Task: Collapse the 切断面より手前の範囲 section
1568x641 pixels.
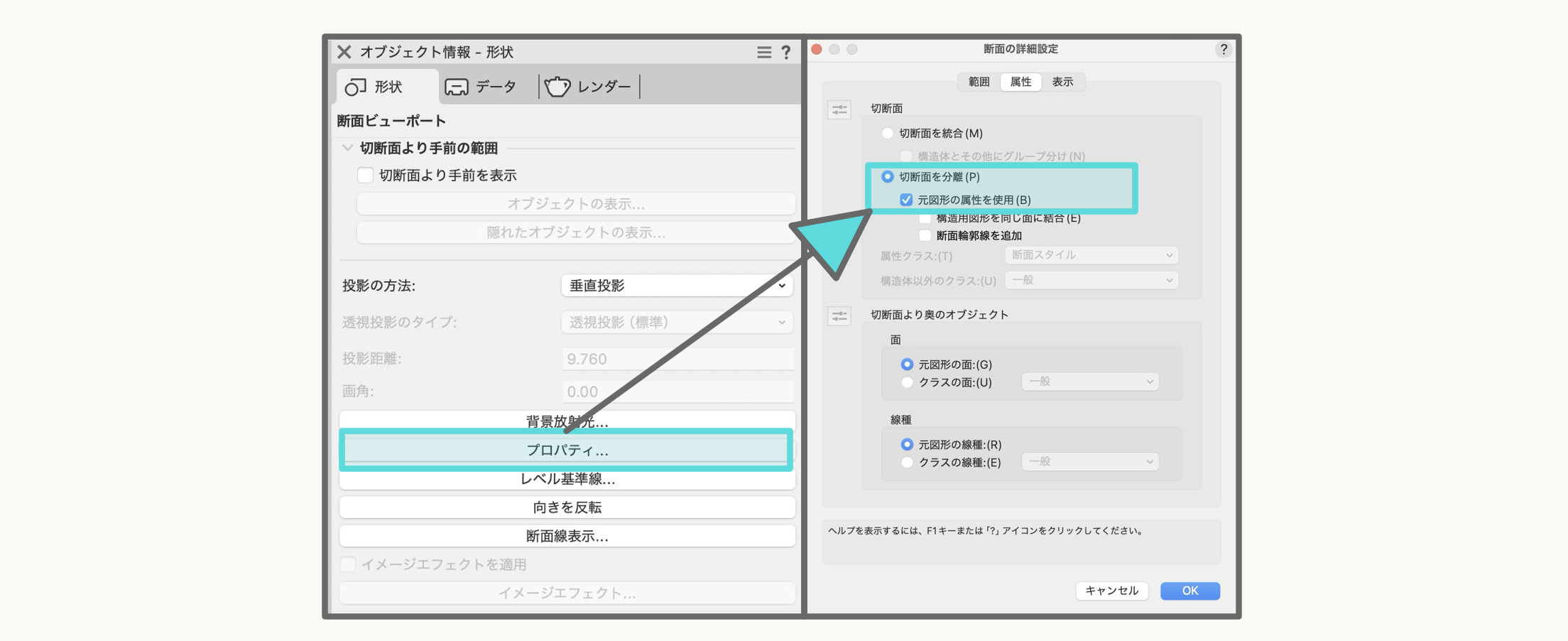Action: (347, 148)
